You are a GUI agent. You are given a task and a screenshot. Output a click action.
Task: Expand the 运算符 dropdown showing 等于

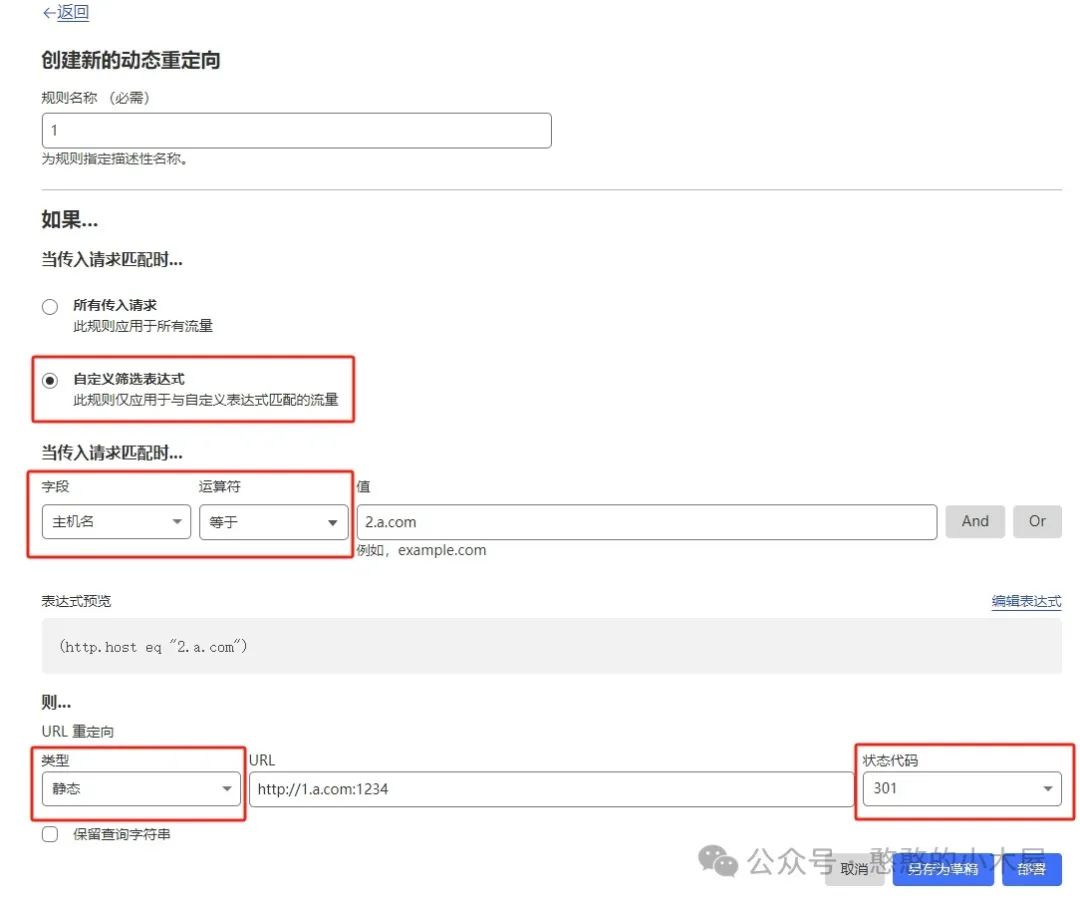[273, 522]
